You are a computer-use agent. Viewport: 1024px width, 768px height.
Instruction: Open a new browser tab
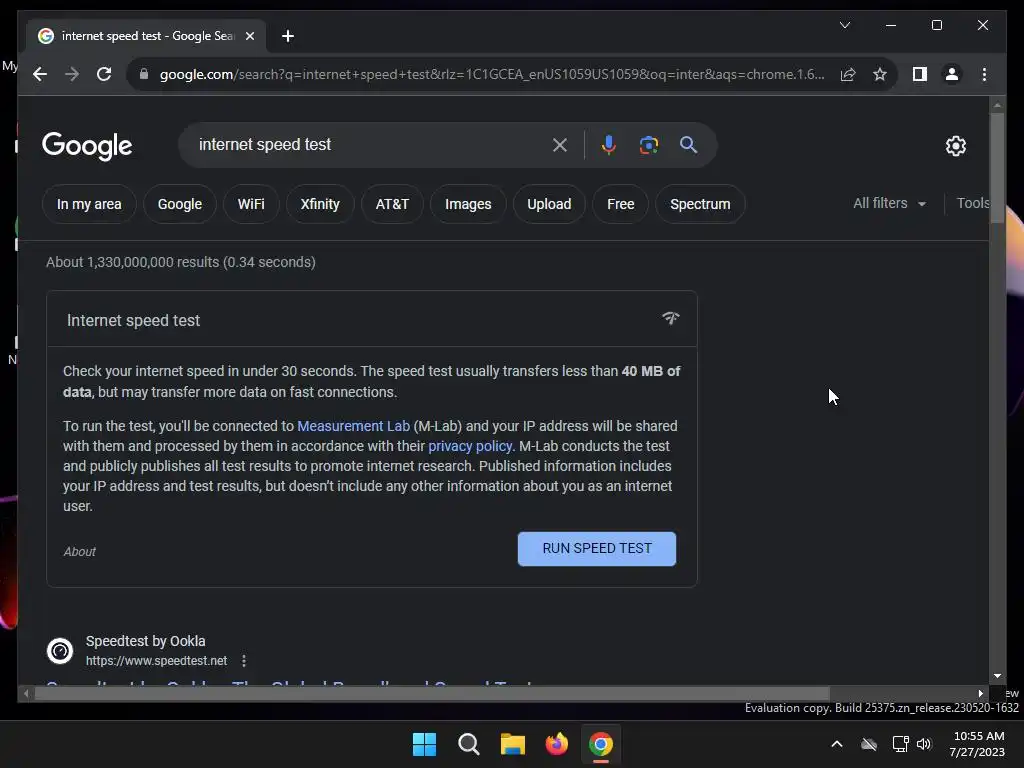click(287, 36)
